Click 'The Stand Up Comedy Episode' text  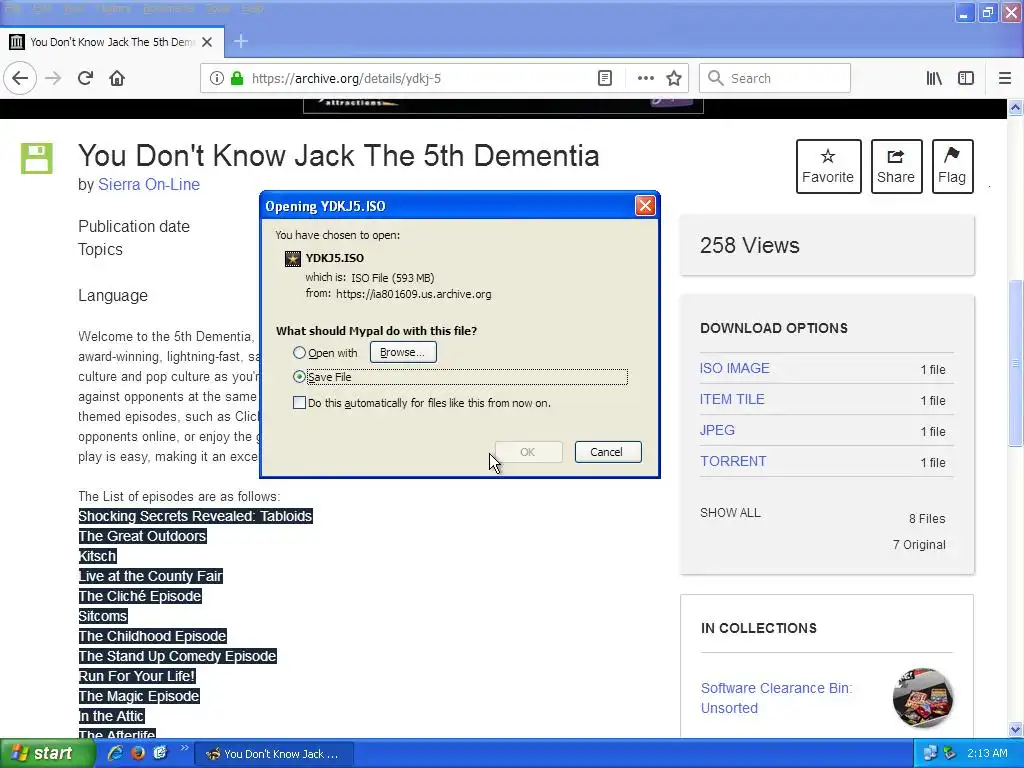(178, 656)
